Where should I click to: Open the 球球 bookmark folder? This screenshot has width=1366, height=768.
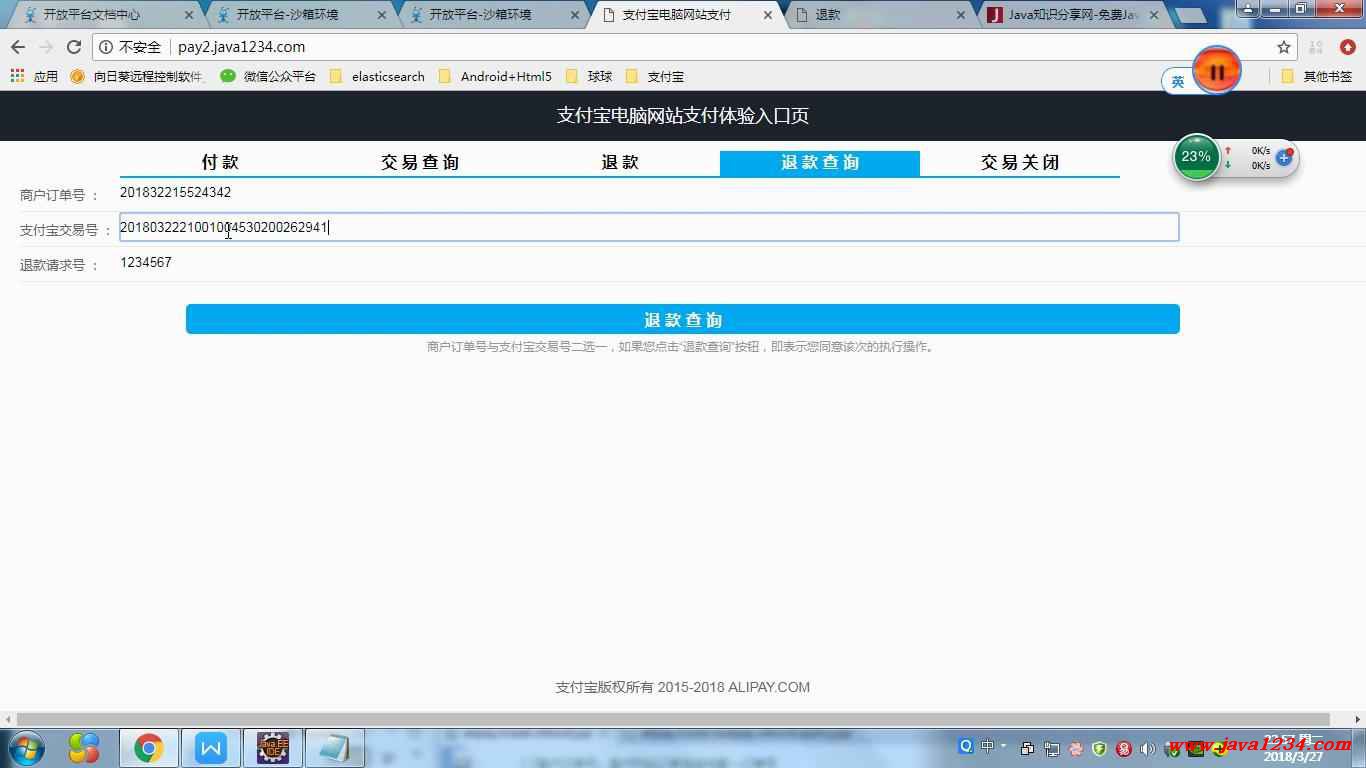coord(589,76)
